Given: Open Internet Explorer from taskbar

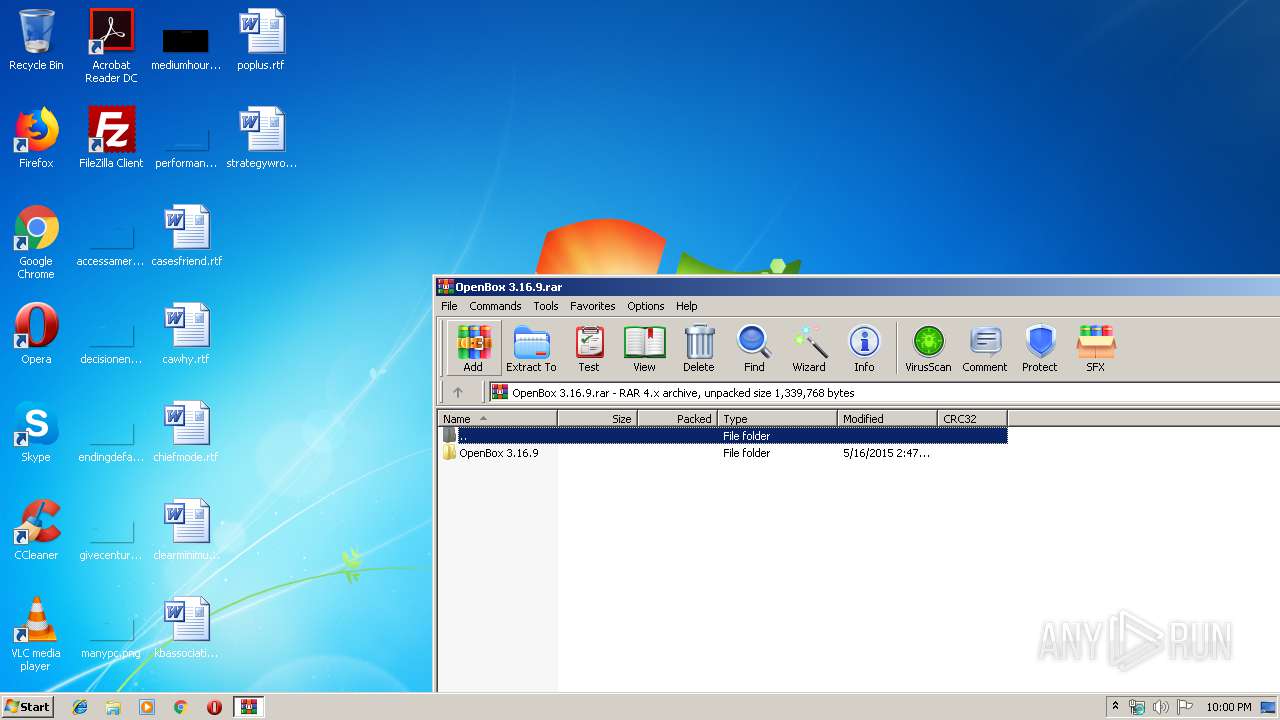Looking at the screenshot, I should click(80, 707).
